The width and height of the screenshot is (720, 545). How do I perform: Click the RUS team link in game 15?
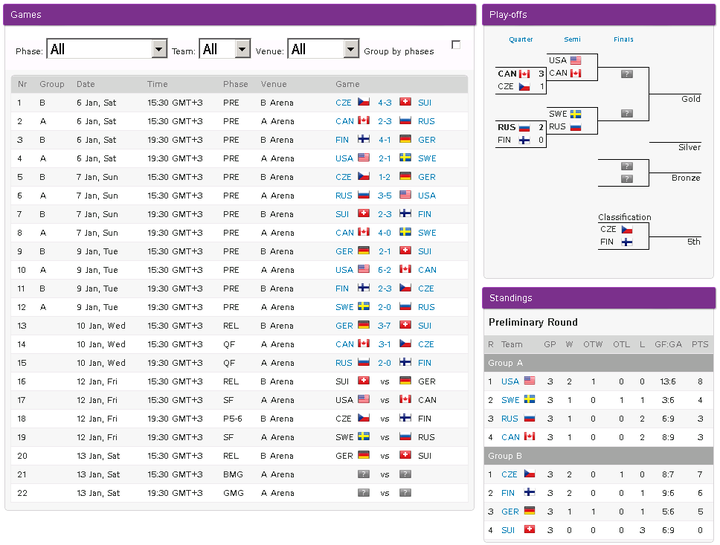pos(344,363)
